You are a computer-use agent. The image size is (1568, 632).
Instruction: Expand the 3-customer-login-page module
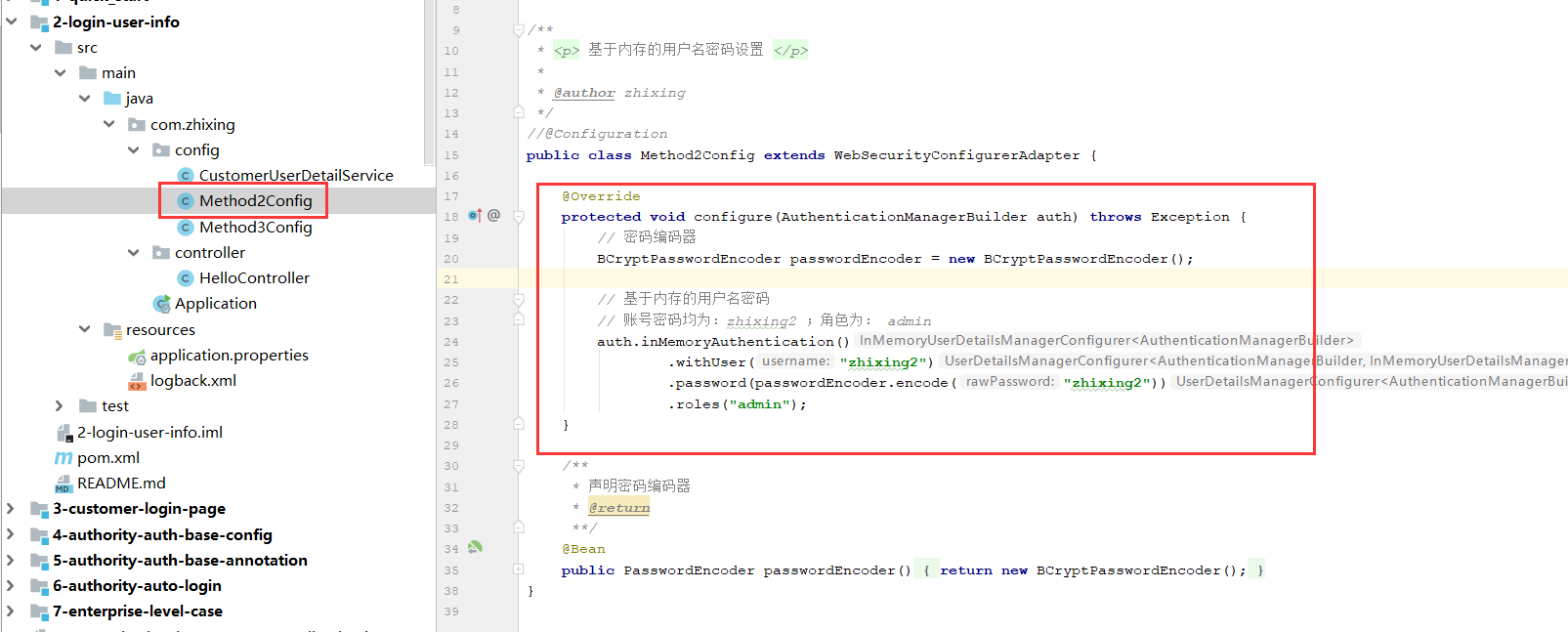tap(11, 508)
